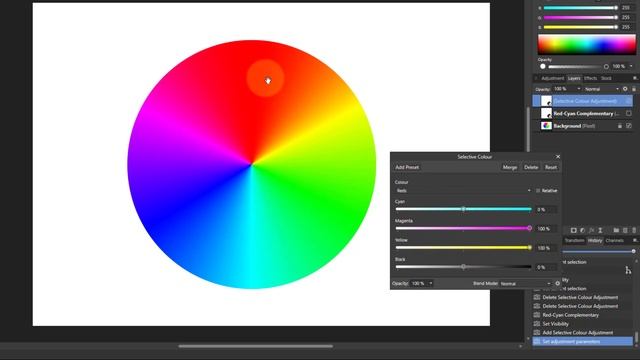The height and width of the screenshot is (360, 640).
Task: Click history icon beside Red-Cyan Complementary
Action: click(x=537, y=315)
